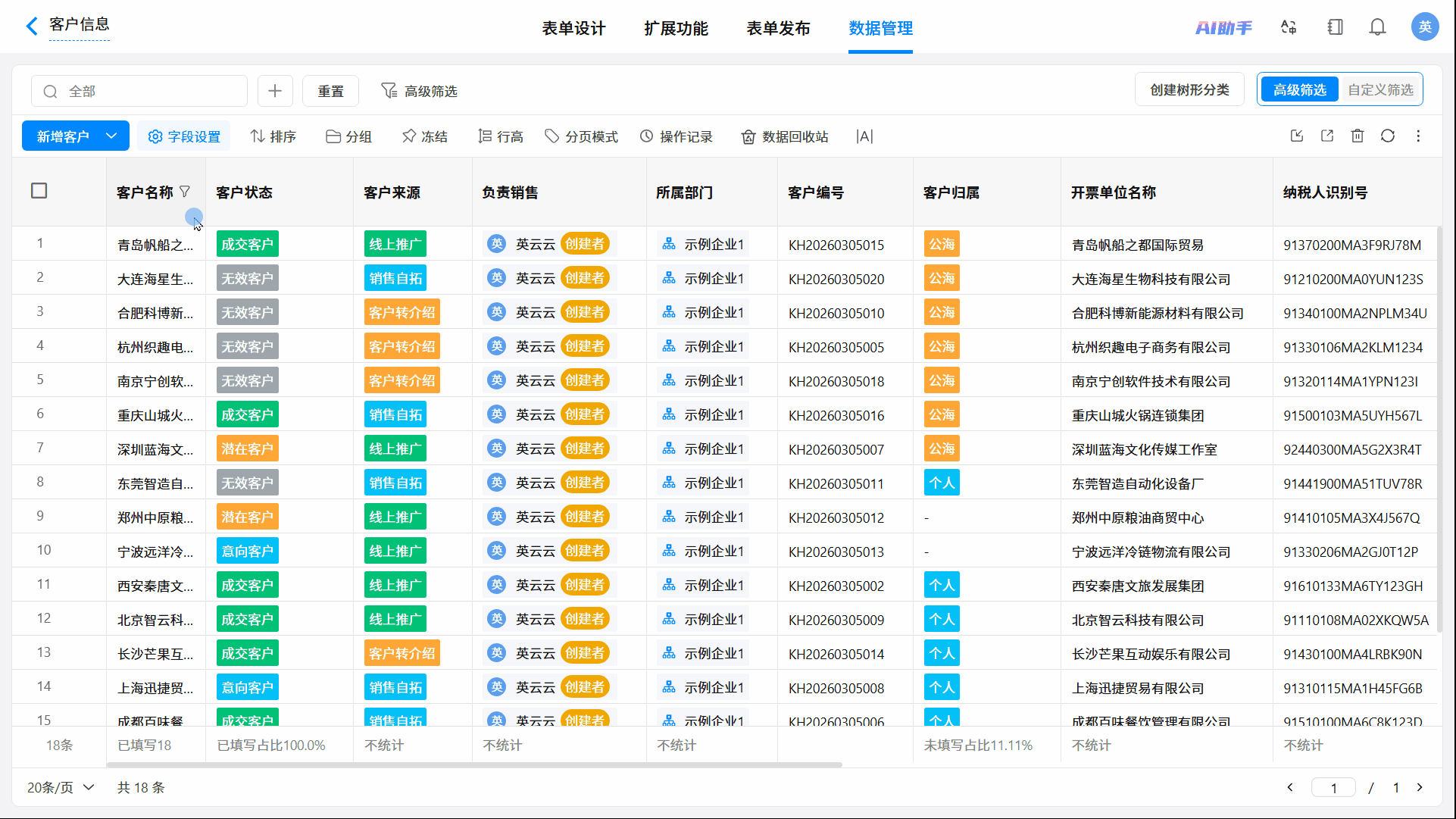Click the 示例企业1 department icon in the 青岛帆船 row
Viewport: 1456px width, 819px height.
[669, 244]
